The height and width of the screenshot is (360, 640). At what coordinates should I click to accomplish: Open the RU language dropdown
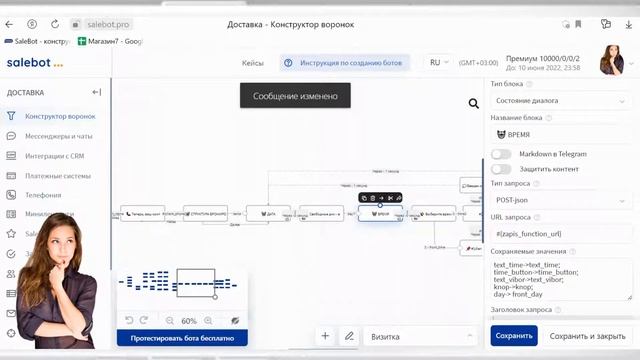tap(439, 62)
